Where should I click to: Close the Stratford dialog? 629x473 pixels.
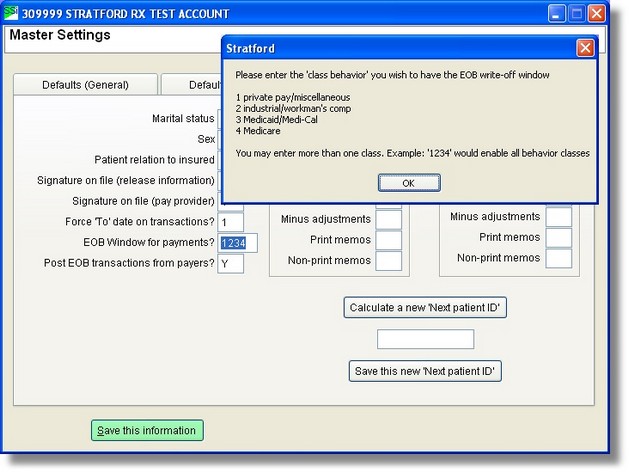[585, 48]
